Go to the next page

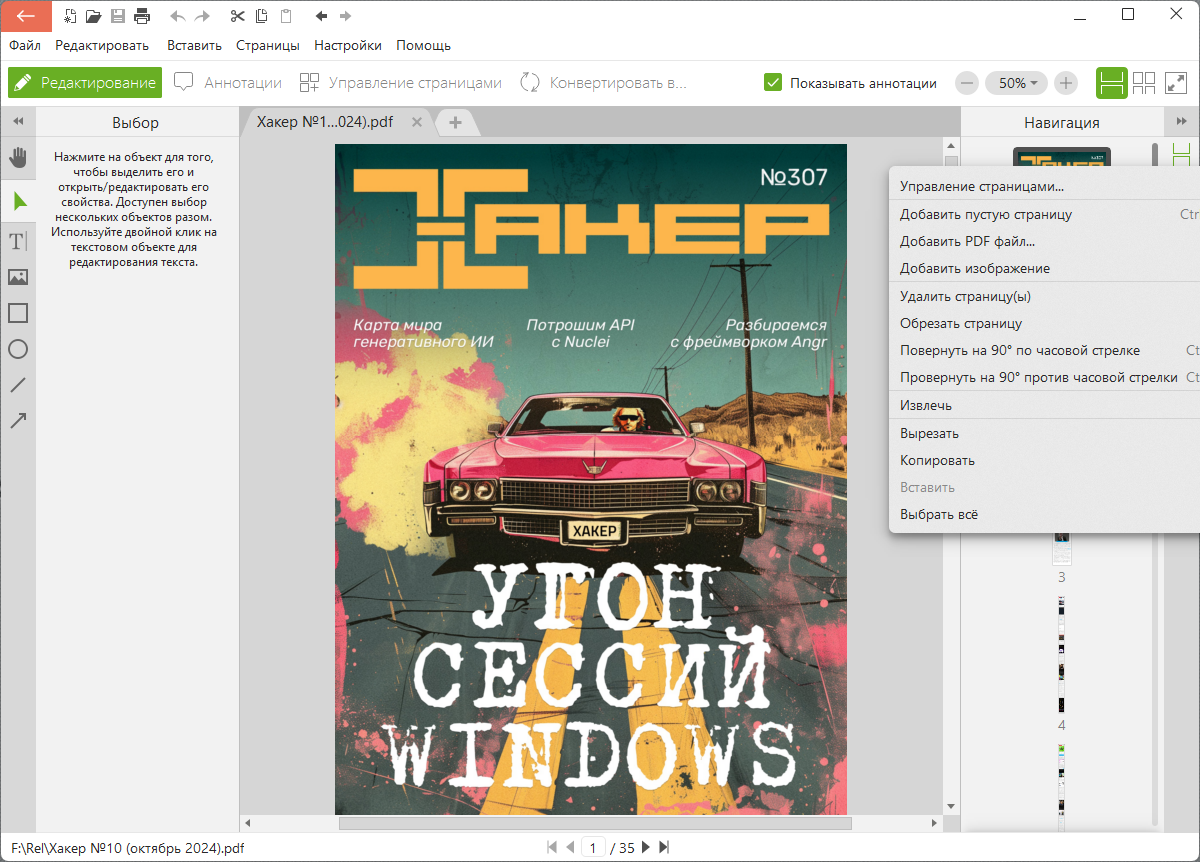645,848
